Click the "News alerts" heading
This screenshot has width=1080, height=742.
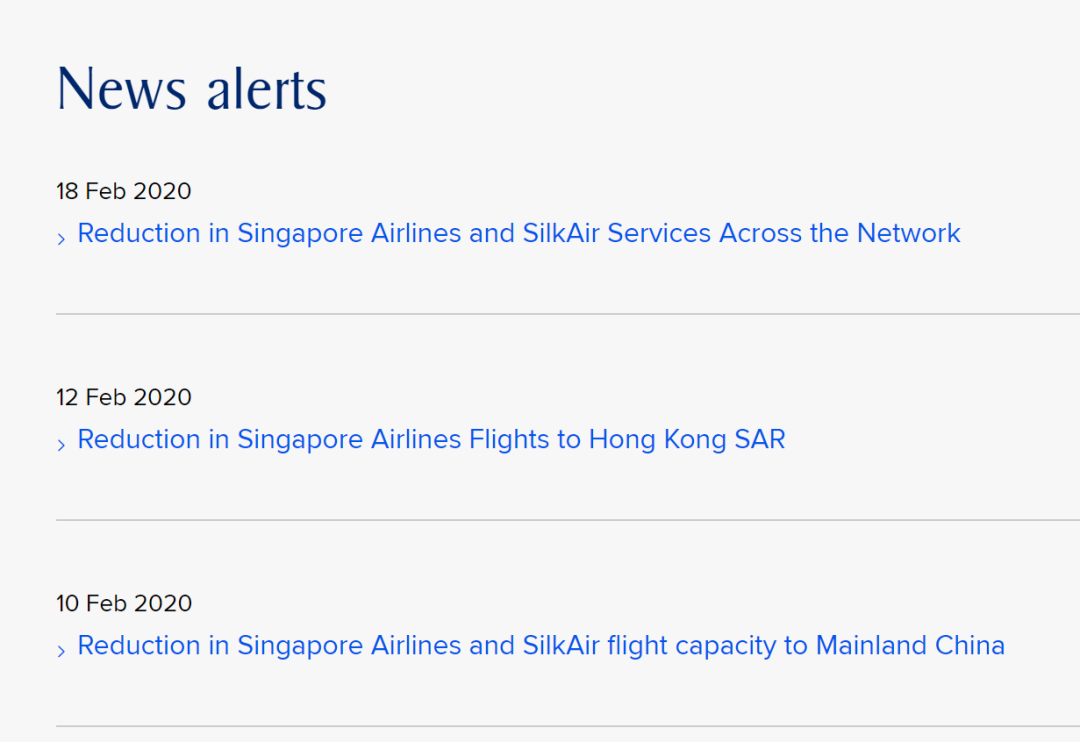click(x=192, y=89)
